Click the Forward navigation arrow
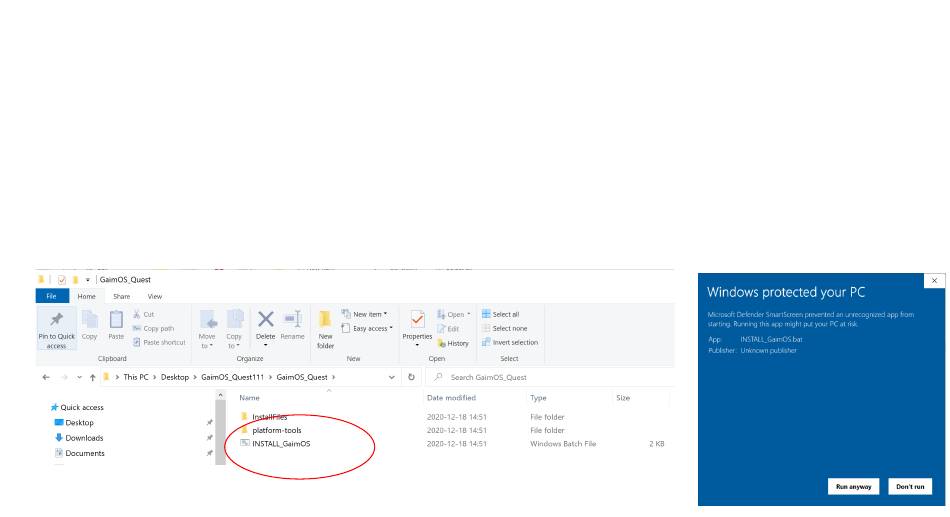Screen dimensions: 950x517 point(64,377)
